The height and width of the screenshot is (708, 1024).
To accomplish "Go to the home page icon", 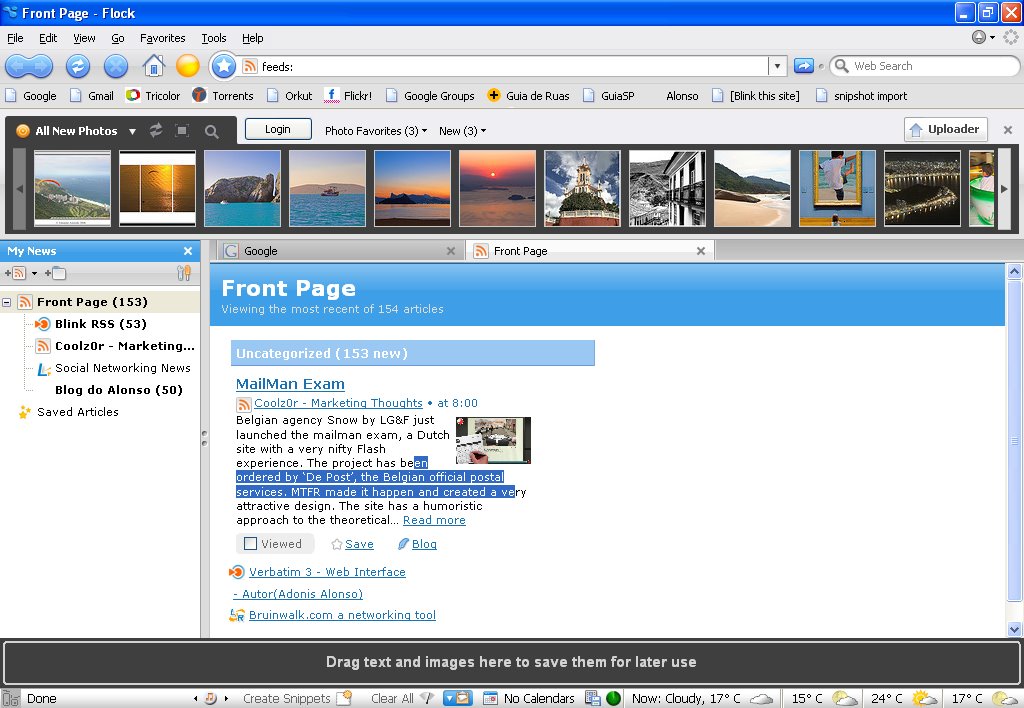I will (153, 66).
